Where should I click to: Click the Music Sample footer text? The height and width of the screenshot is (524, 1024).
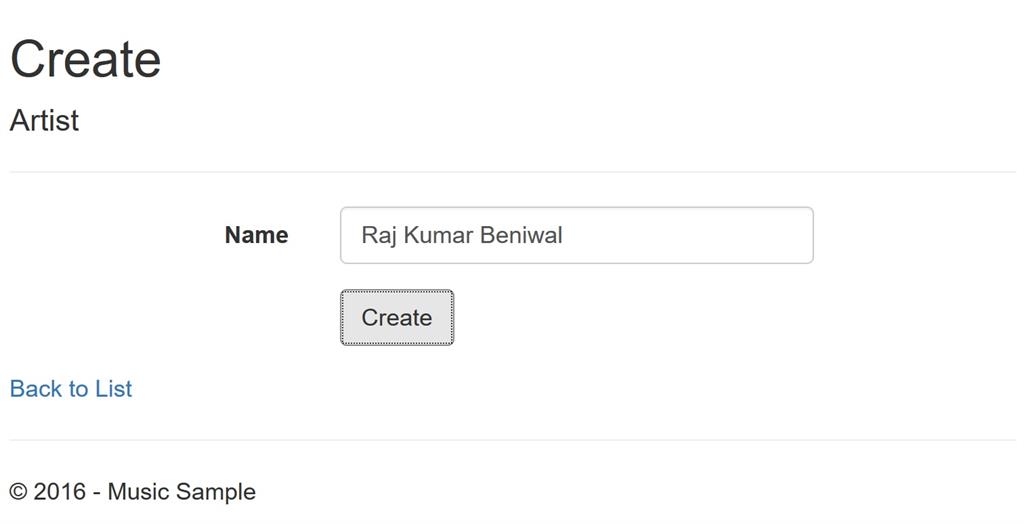(181, 492)
